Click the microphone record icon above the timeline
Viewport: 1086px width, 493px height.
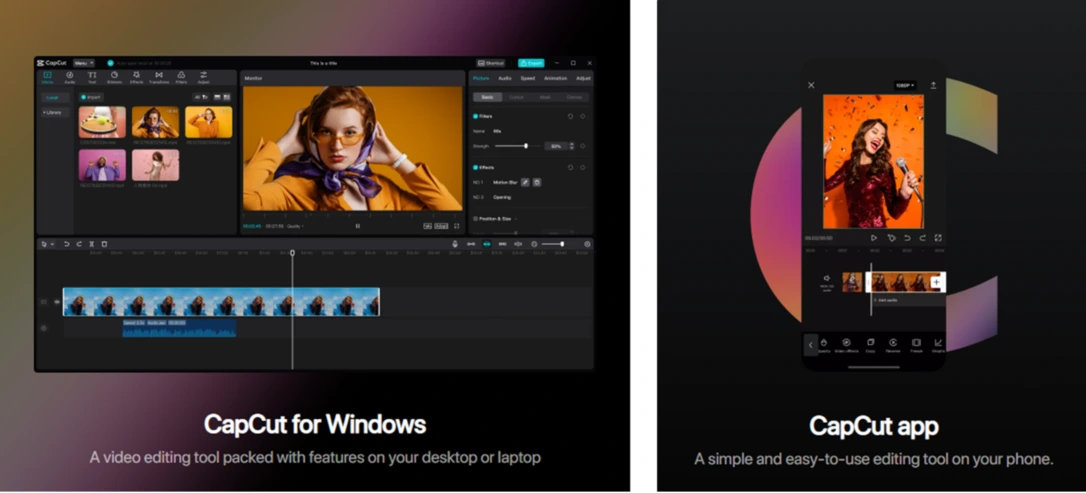(455, 244)
